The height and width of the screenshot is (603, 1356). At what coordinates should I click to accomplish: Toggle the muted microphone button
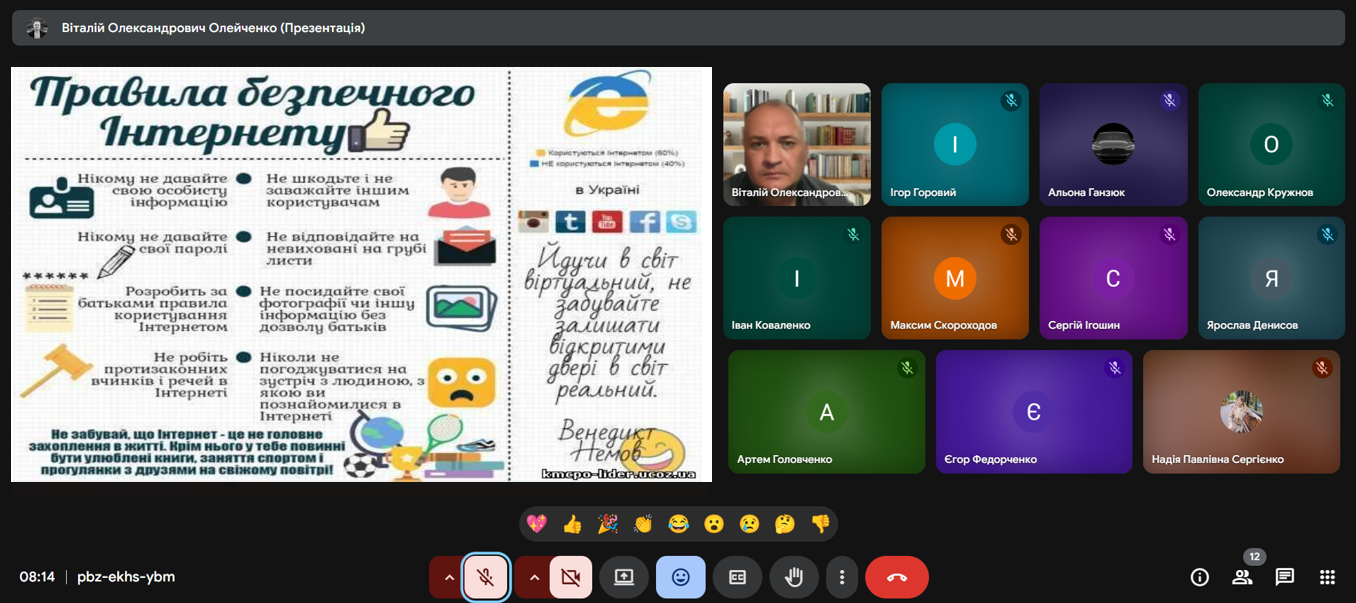coord(486,577)
